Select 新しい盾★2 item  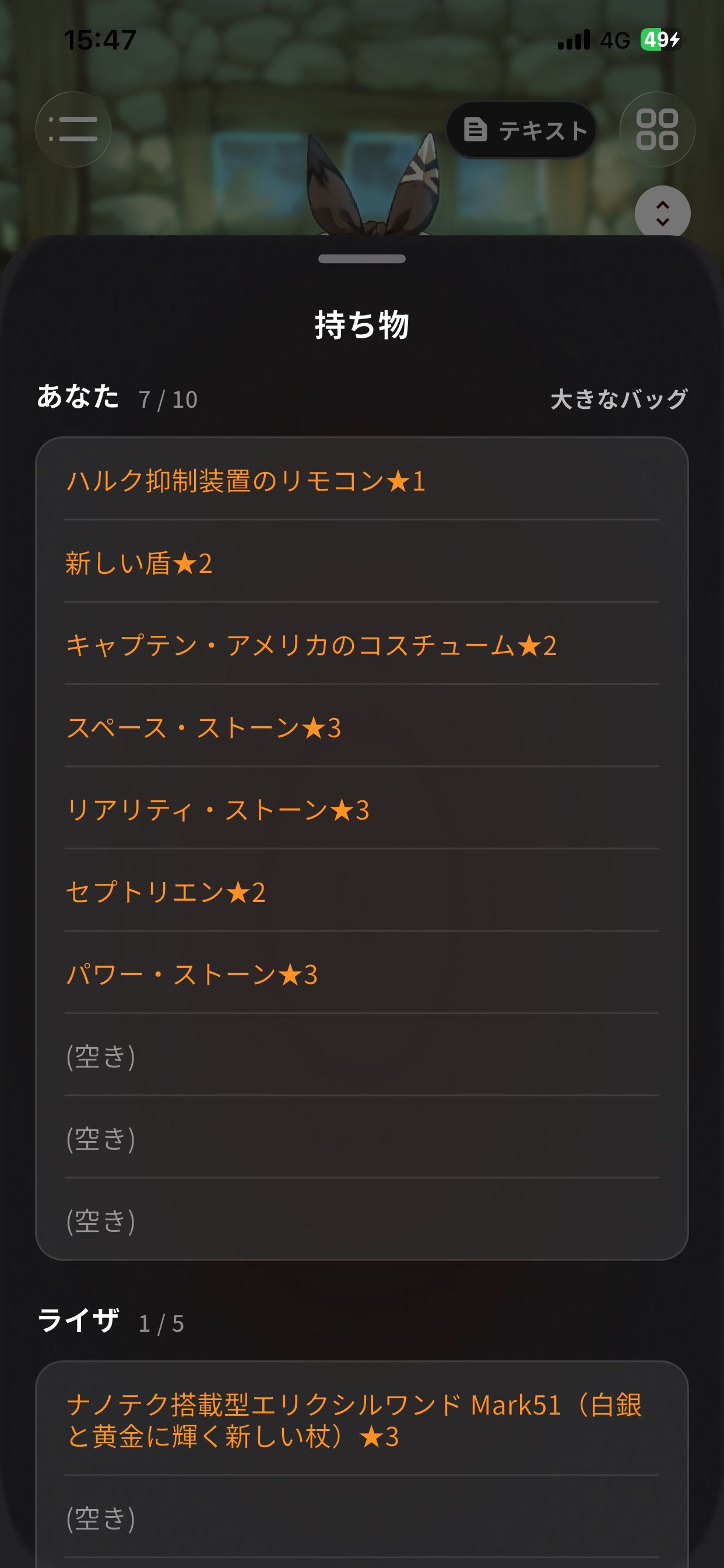pos(362,562)
